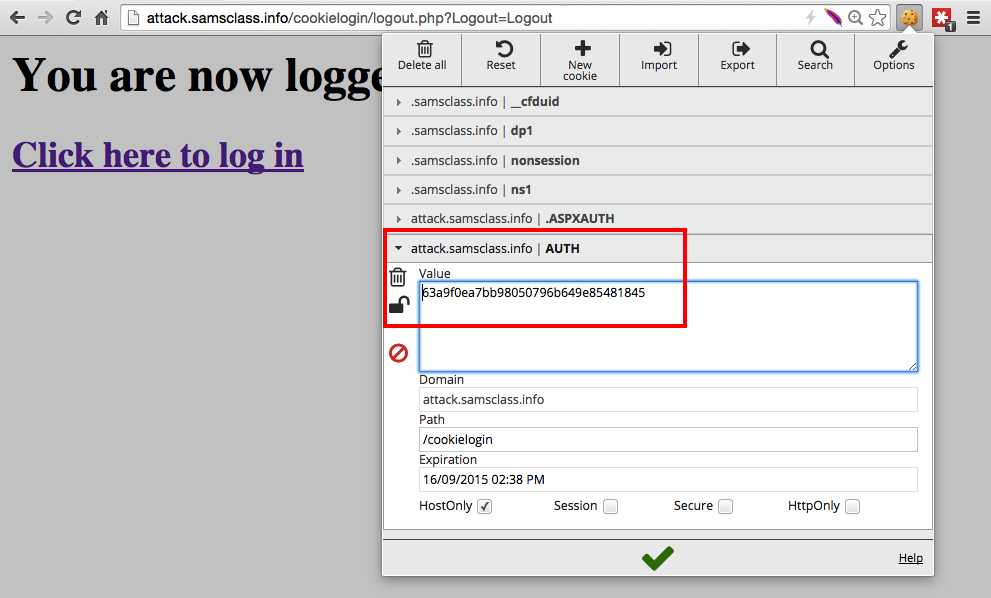Expand the __cfduid cookie row
Image resolution: width=991 pixels, height=598 pixels.
pos(658,102)
